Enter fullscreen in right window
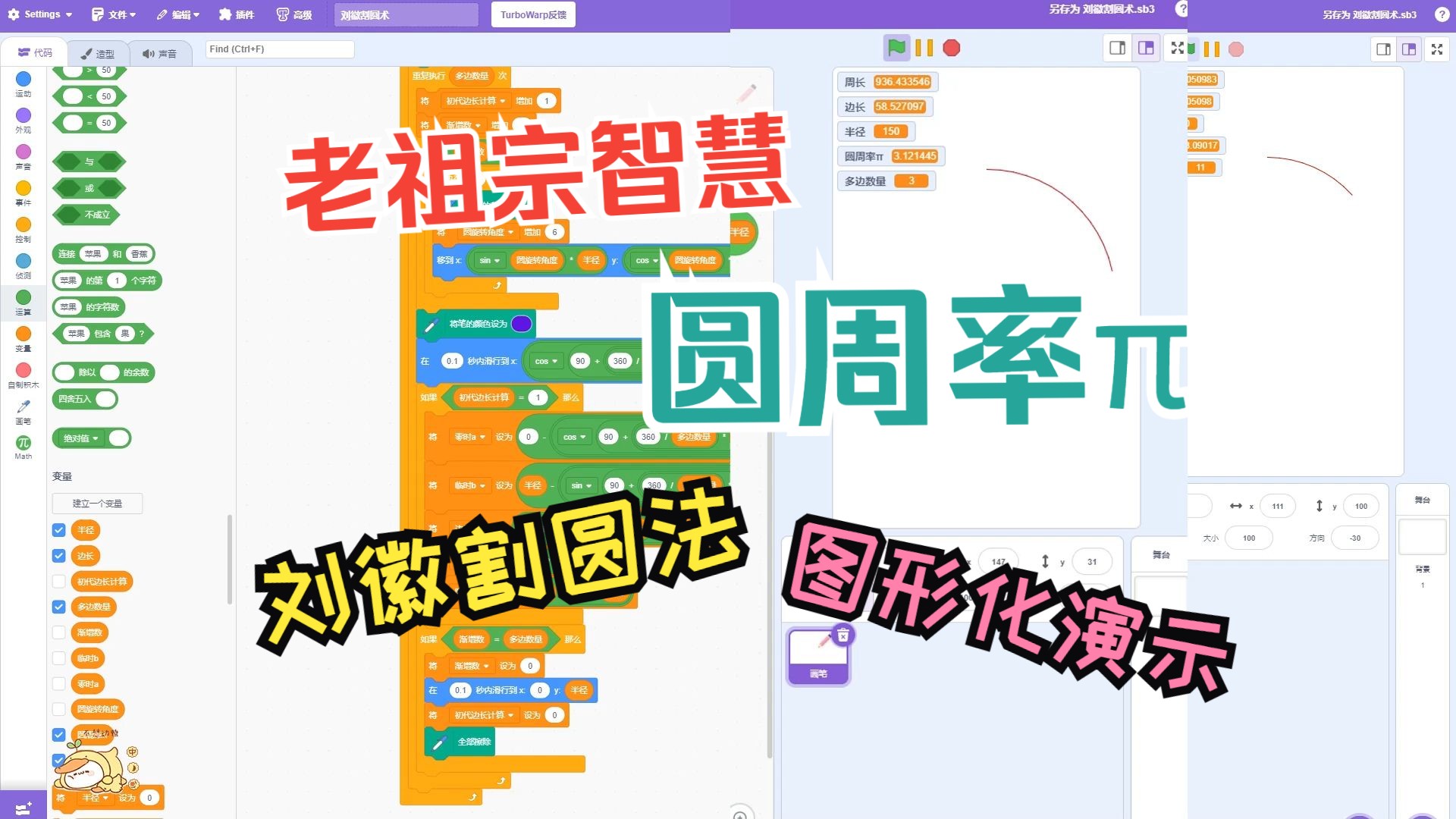The height and width of the screenshot is (819, 1456). pos(1437,49)
